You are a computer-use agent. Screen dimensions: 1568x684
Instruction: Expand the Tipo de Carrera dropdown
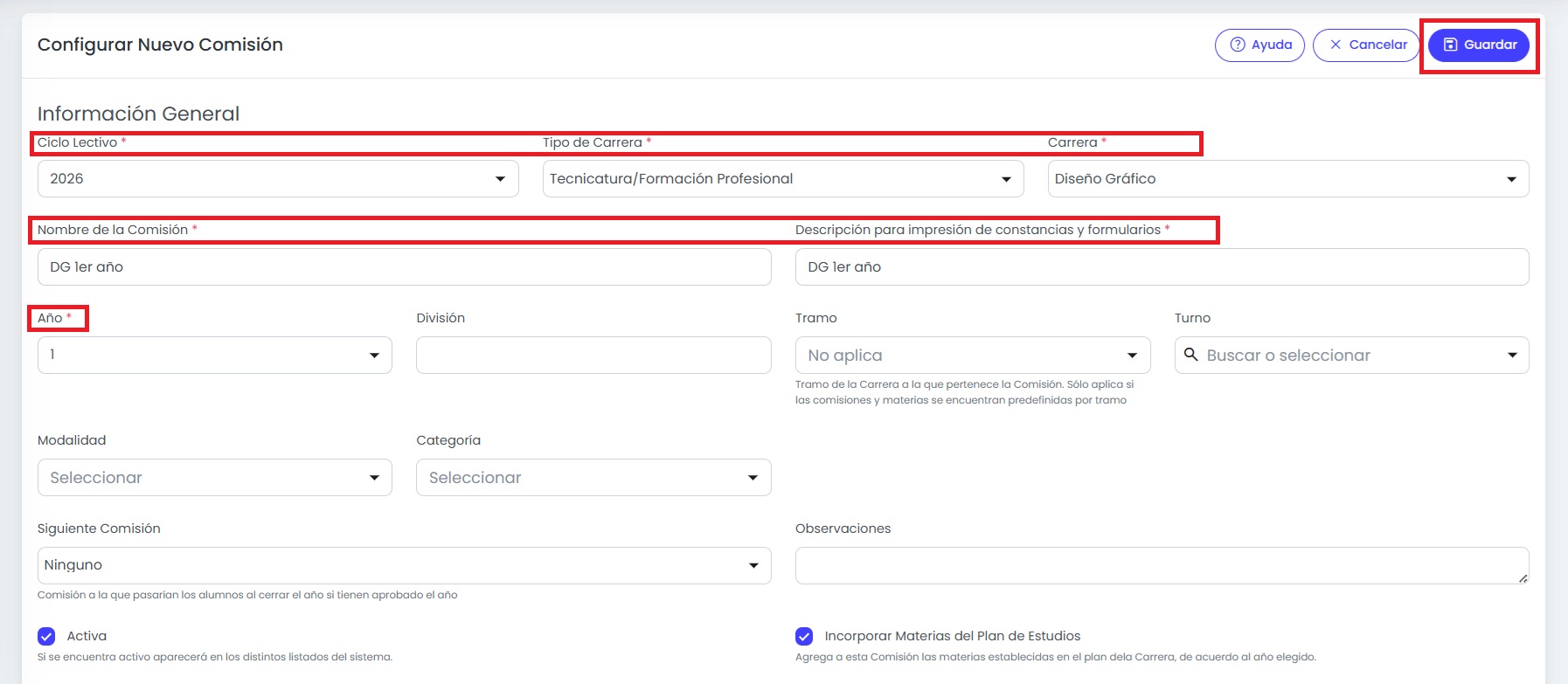(783, 178)
